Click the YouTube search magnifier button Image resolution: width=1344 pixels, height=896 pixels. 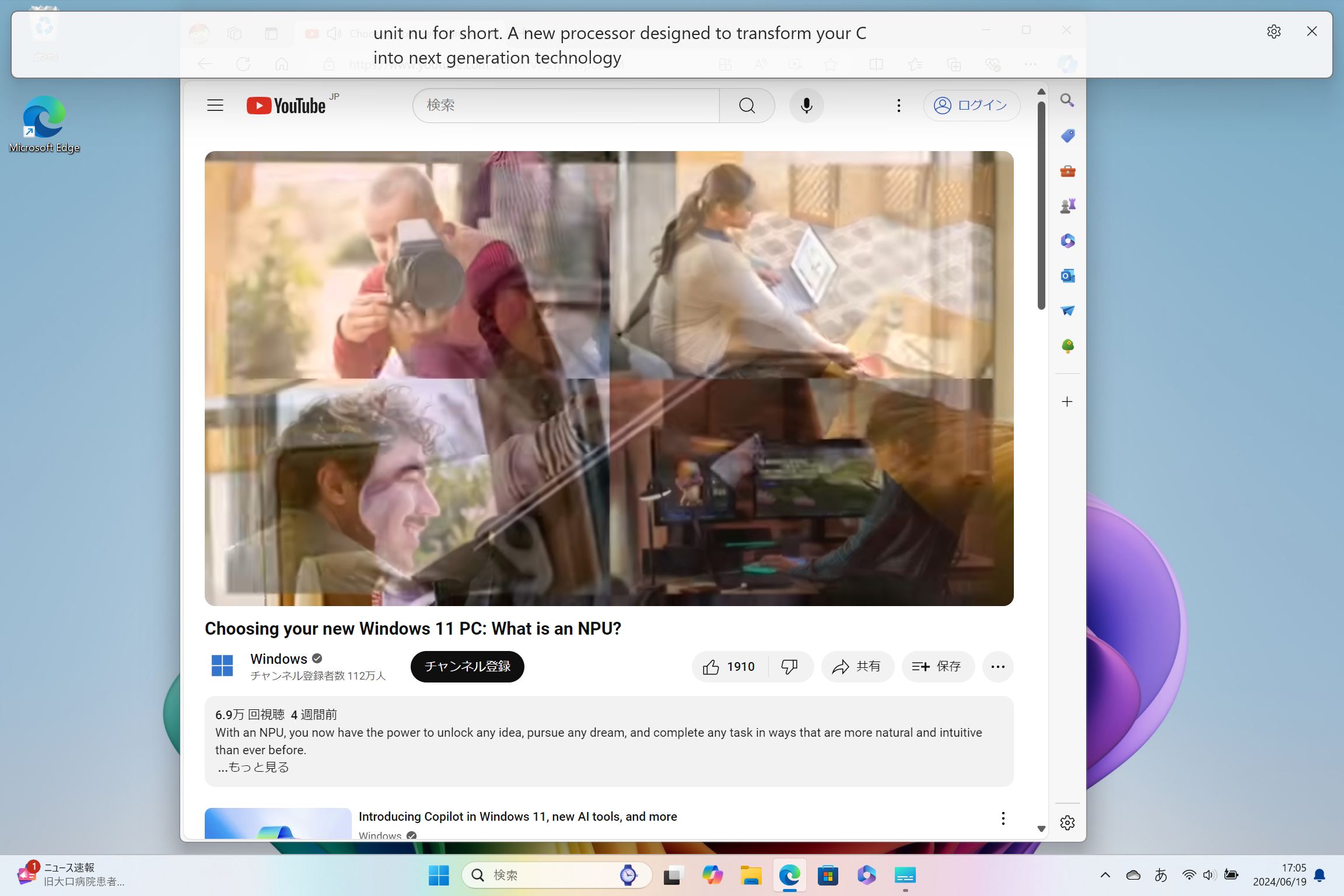(x=747, y=106)
